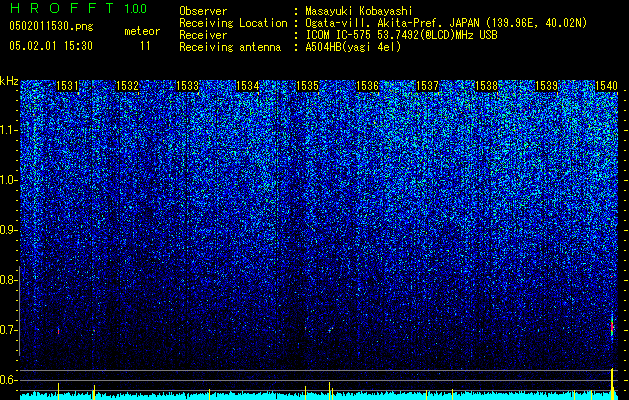Click the 1532 time marker

pos(127,85)
